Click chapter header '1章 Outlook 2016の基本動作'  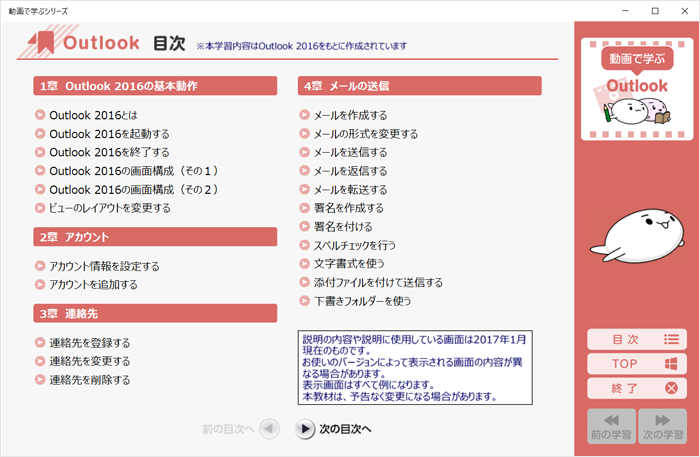(155, 86)
